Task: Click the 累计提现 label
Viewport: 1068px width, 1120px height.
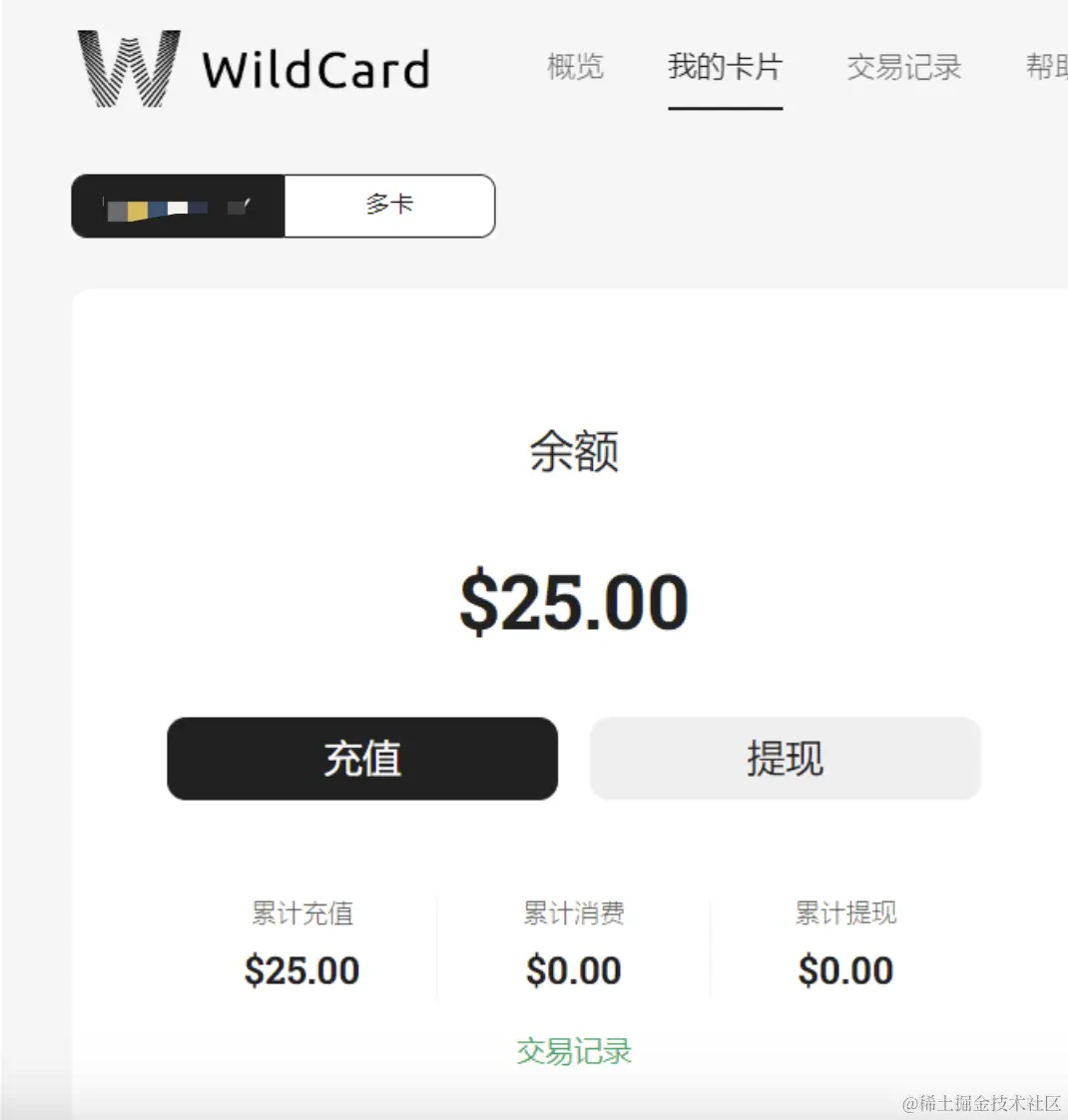Action: point(845,912)
